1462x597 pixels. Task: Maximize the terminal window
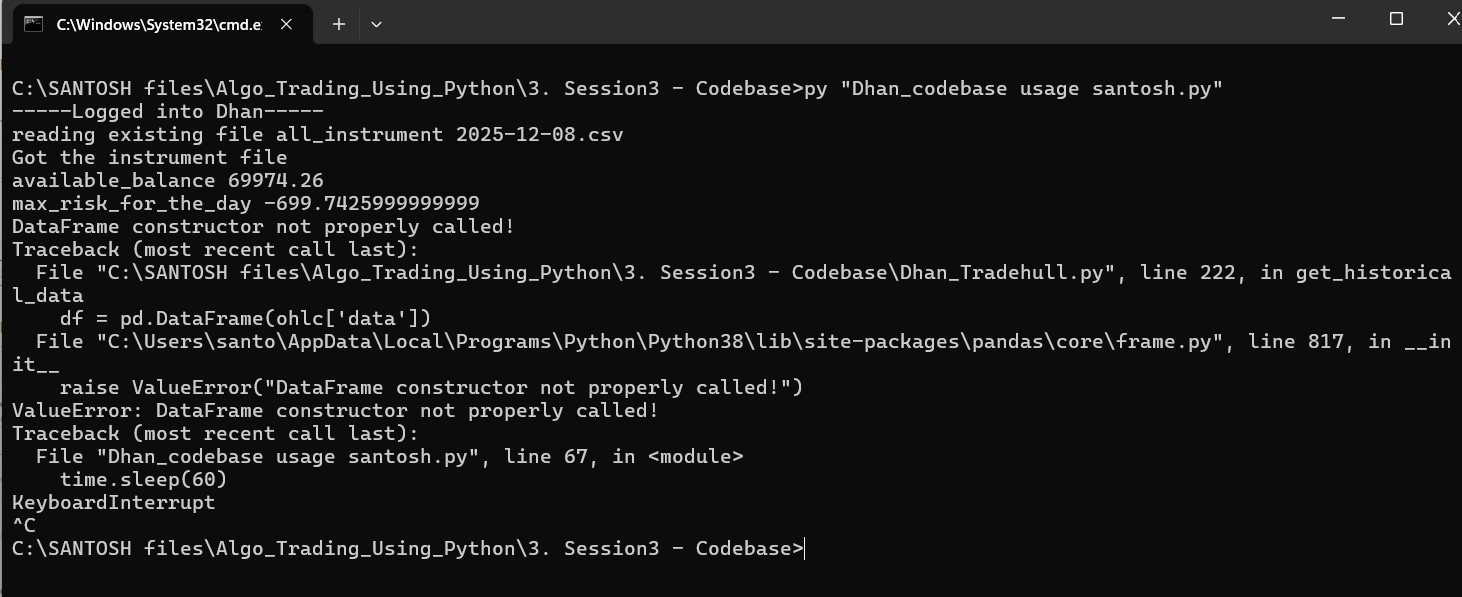pyautogui.click(x=1397, y=19)
